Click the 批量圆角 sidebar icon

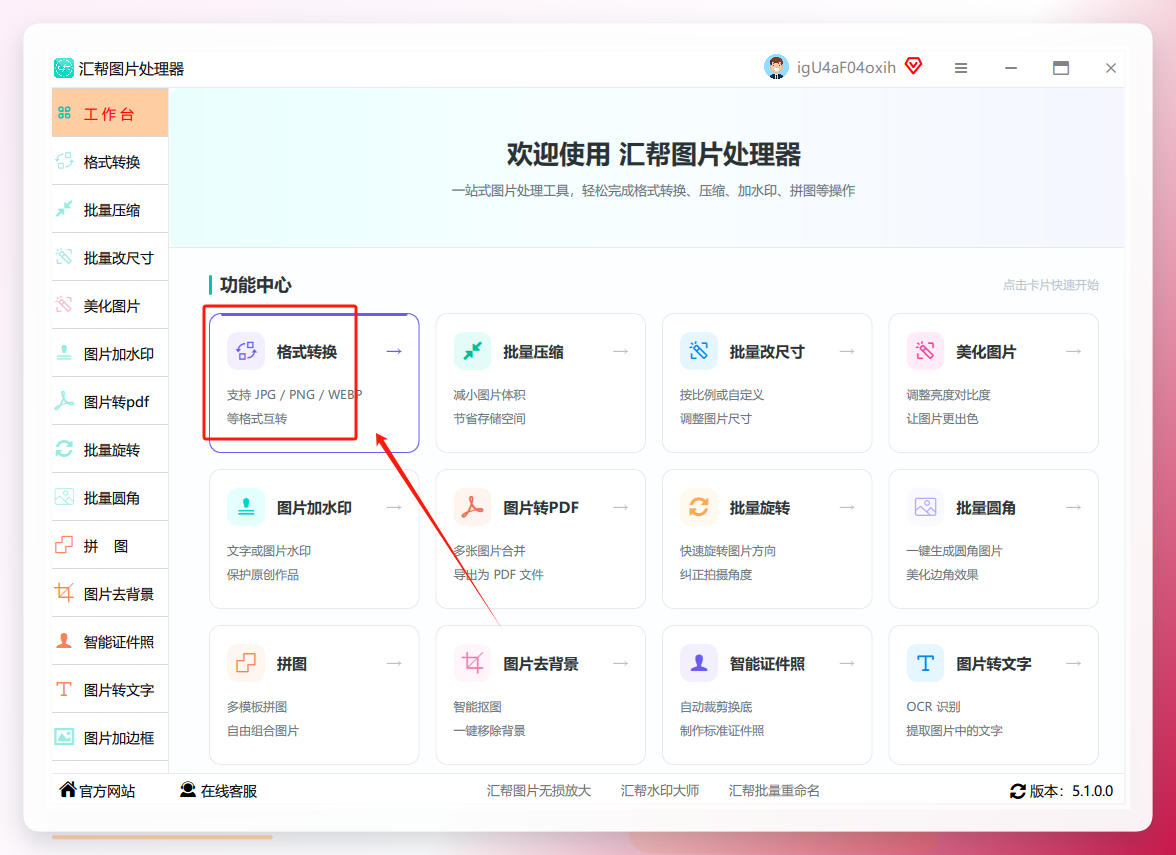pyautogui.click(x=64, y=497)
